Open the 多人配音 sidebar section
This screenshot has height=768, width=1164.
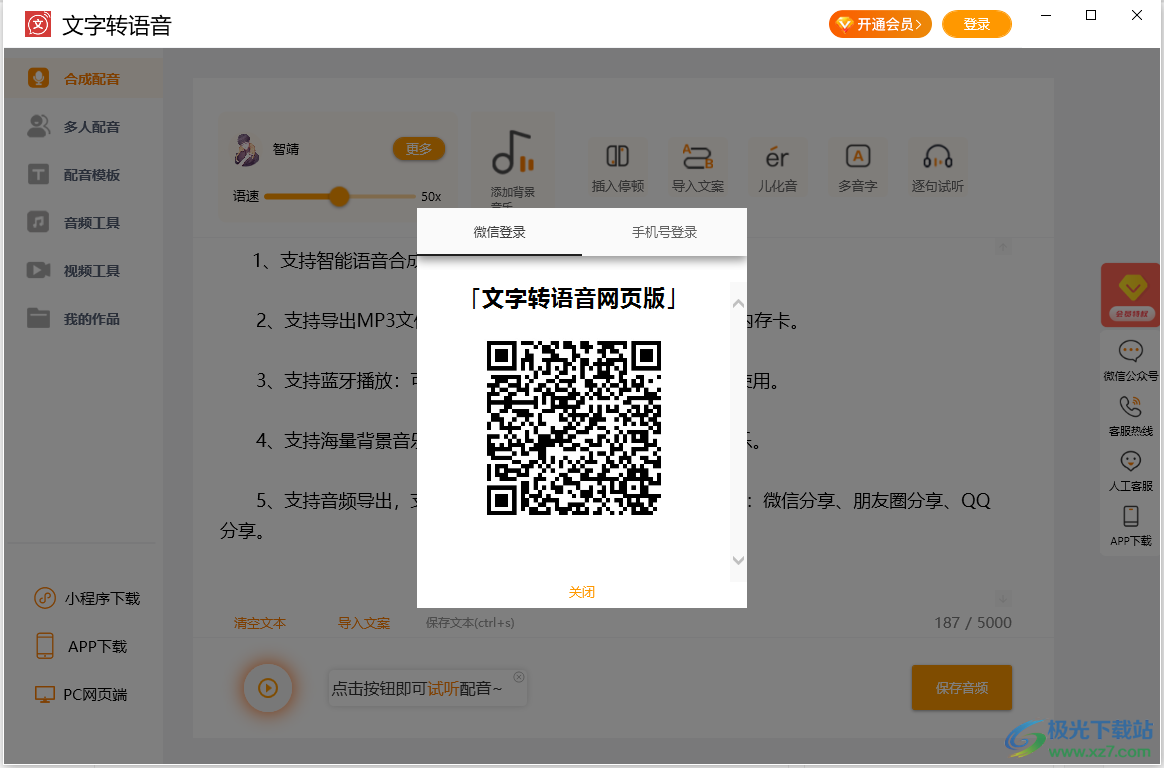(x=83, y=127)
